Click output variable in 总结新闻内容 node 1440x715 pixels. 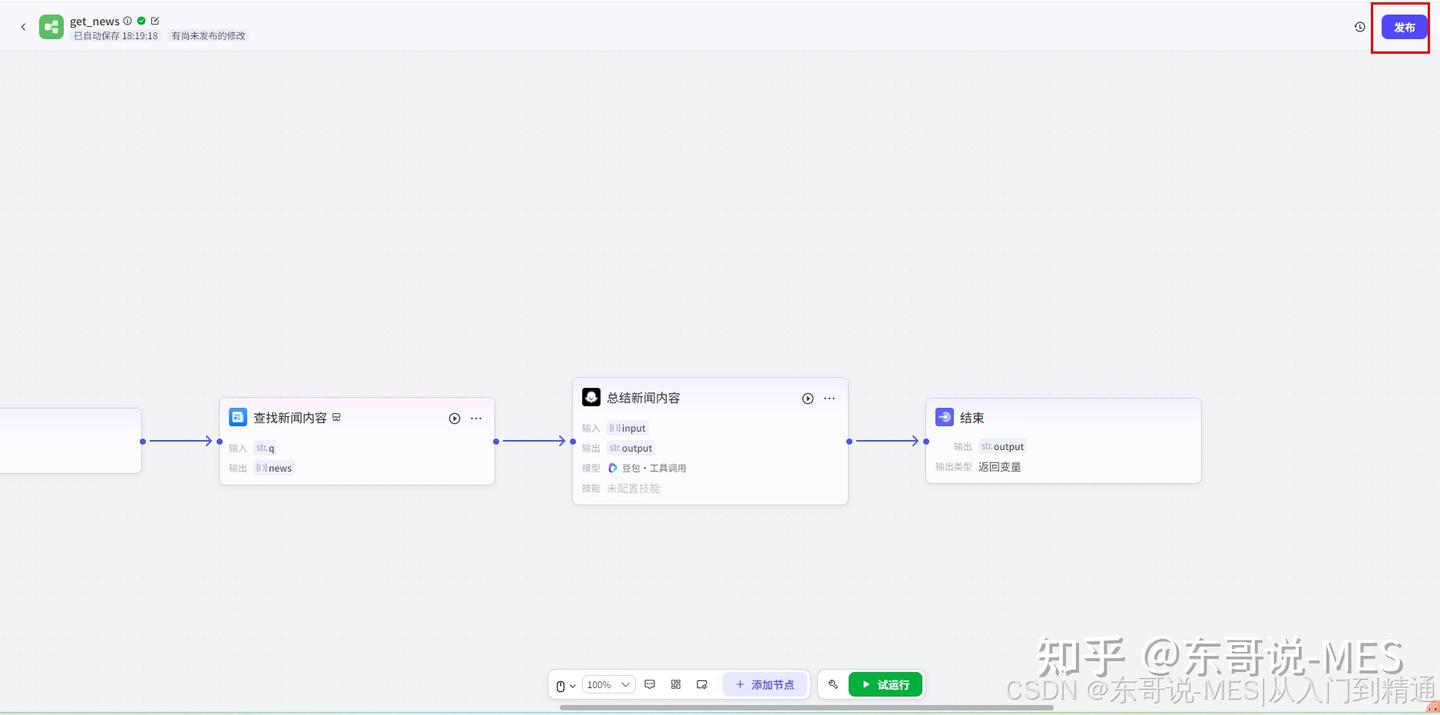pyautogui.click(x=631, y=448)
